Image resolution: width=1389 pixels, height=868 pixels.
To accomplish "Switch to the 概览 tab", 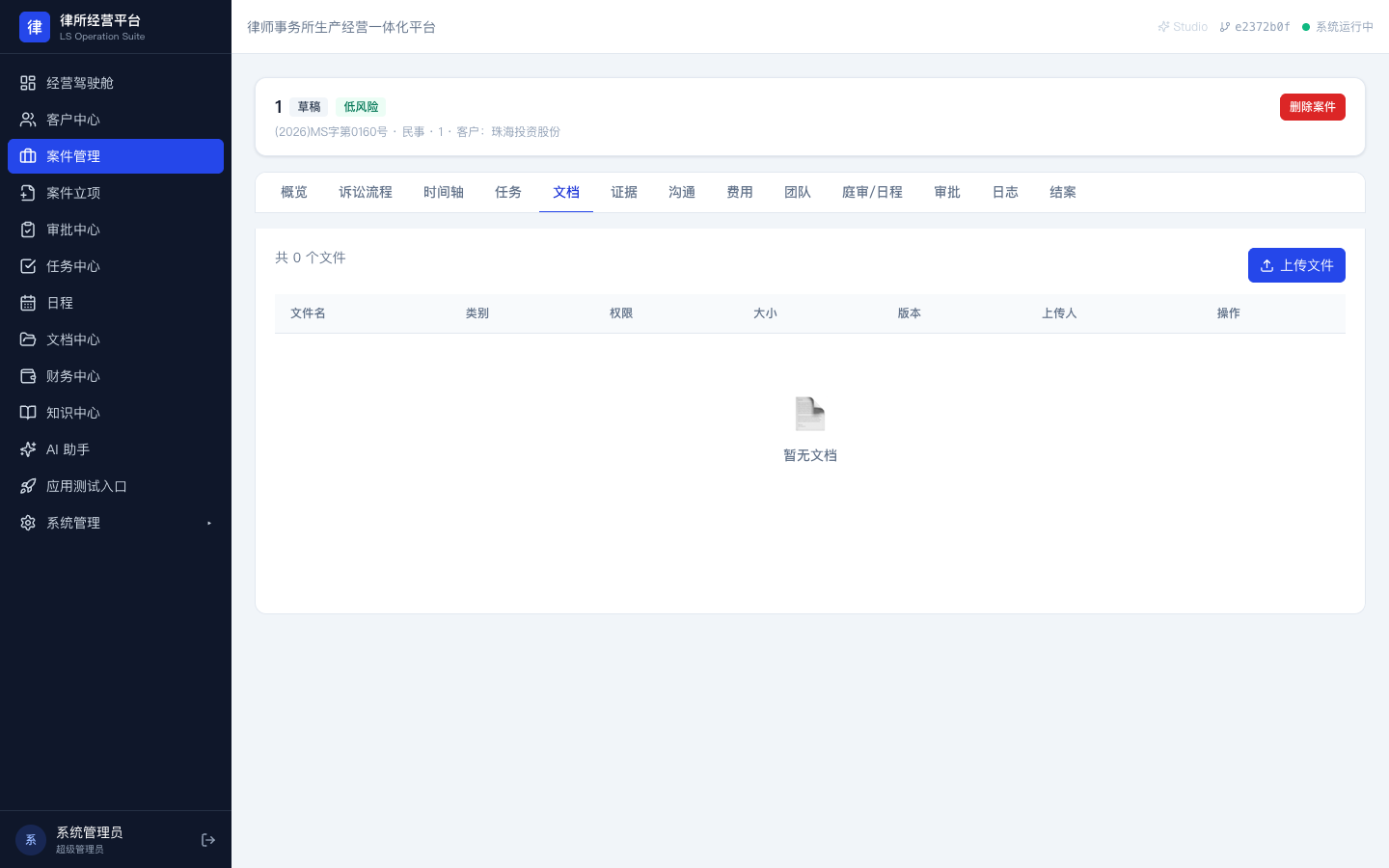I will point(294,193).
